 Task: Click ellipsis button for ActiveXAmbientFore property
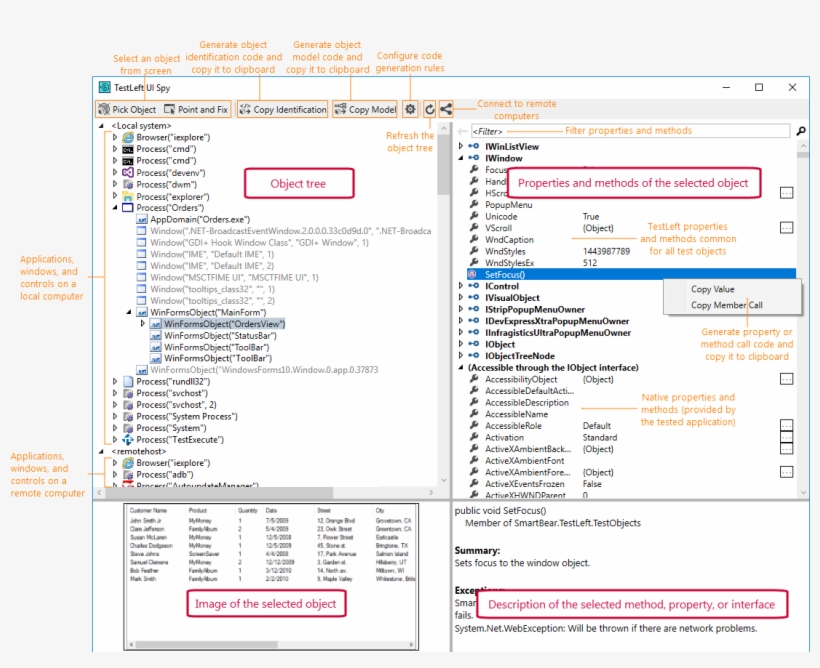click(786, 472)
